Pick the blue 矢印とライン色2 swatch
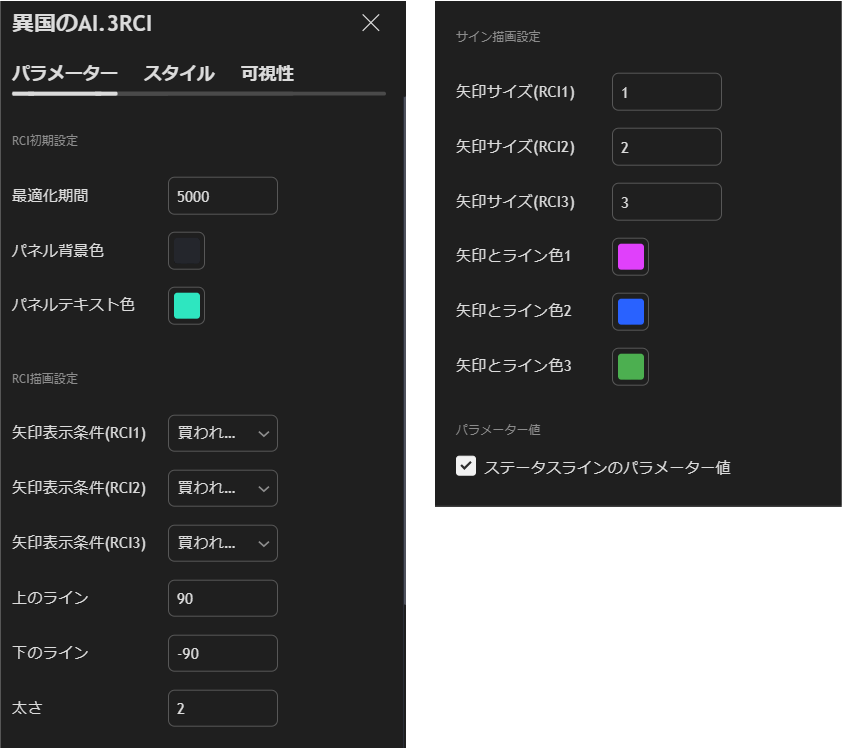 [630, 312]
